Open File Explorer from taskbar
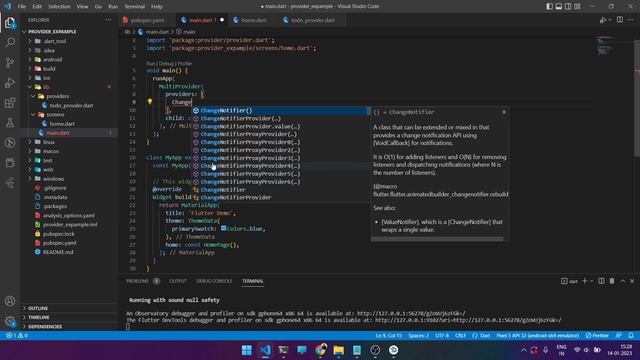This screenshot has width=640, height=360. pyautogui.click(x=338, y=350)
